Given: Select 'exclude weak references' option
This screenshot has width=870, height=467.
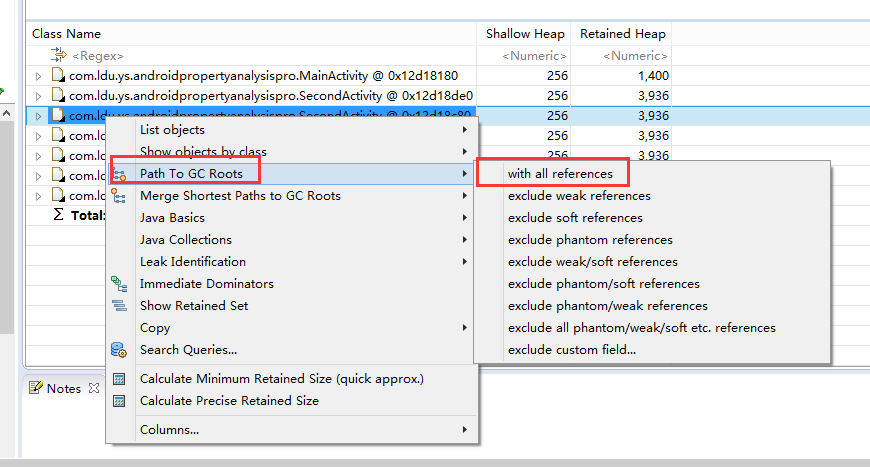Looking at the screenshot, I should pyautogui.click(x=579, y=196).
